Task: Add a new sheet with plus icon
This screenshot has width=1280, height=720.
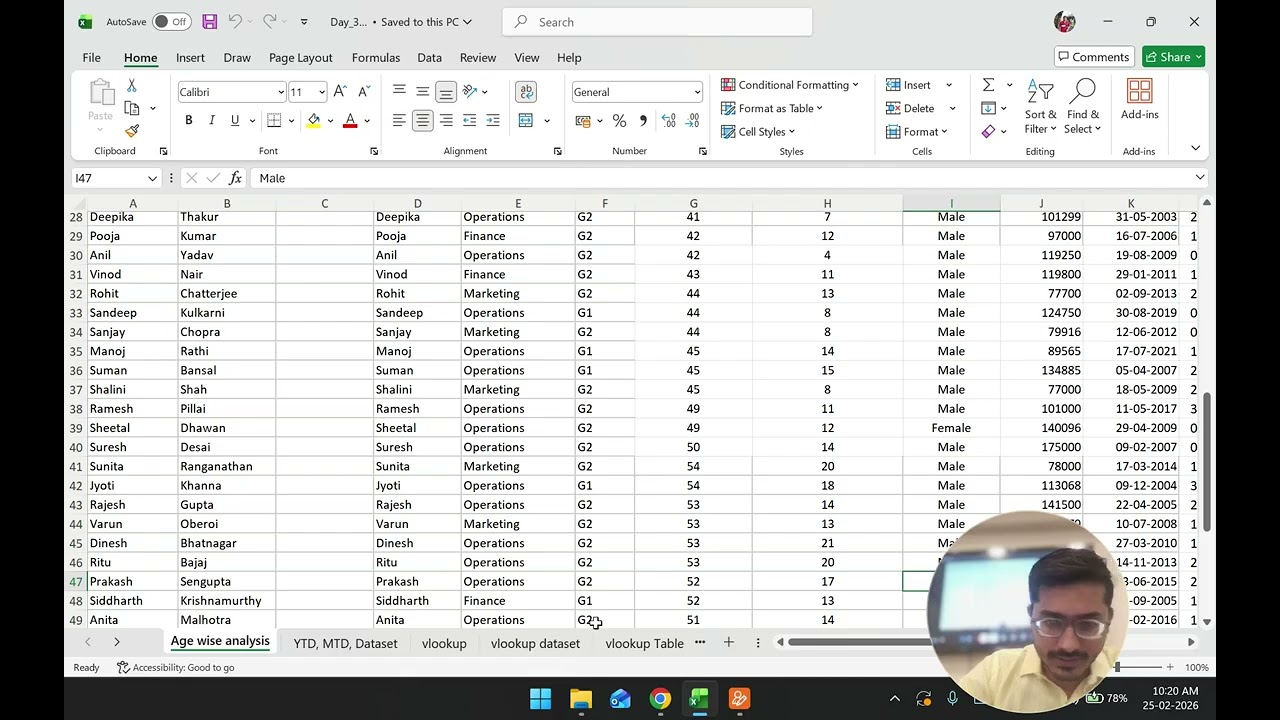Action: pos(728,642)
